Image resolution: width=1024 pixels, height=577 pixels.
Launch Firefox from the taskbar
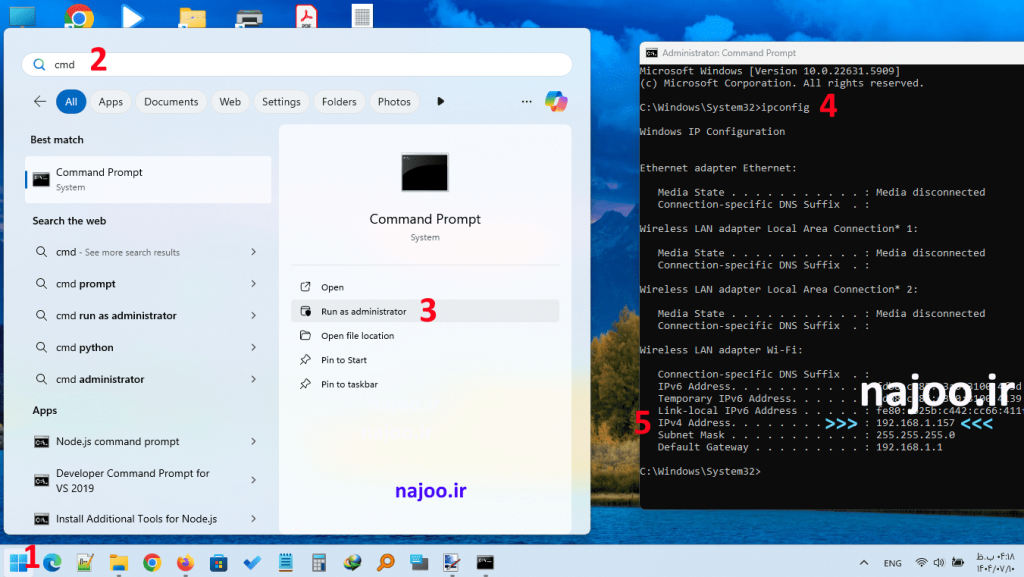[x=185, y=562]
